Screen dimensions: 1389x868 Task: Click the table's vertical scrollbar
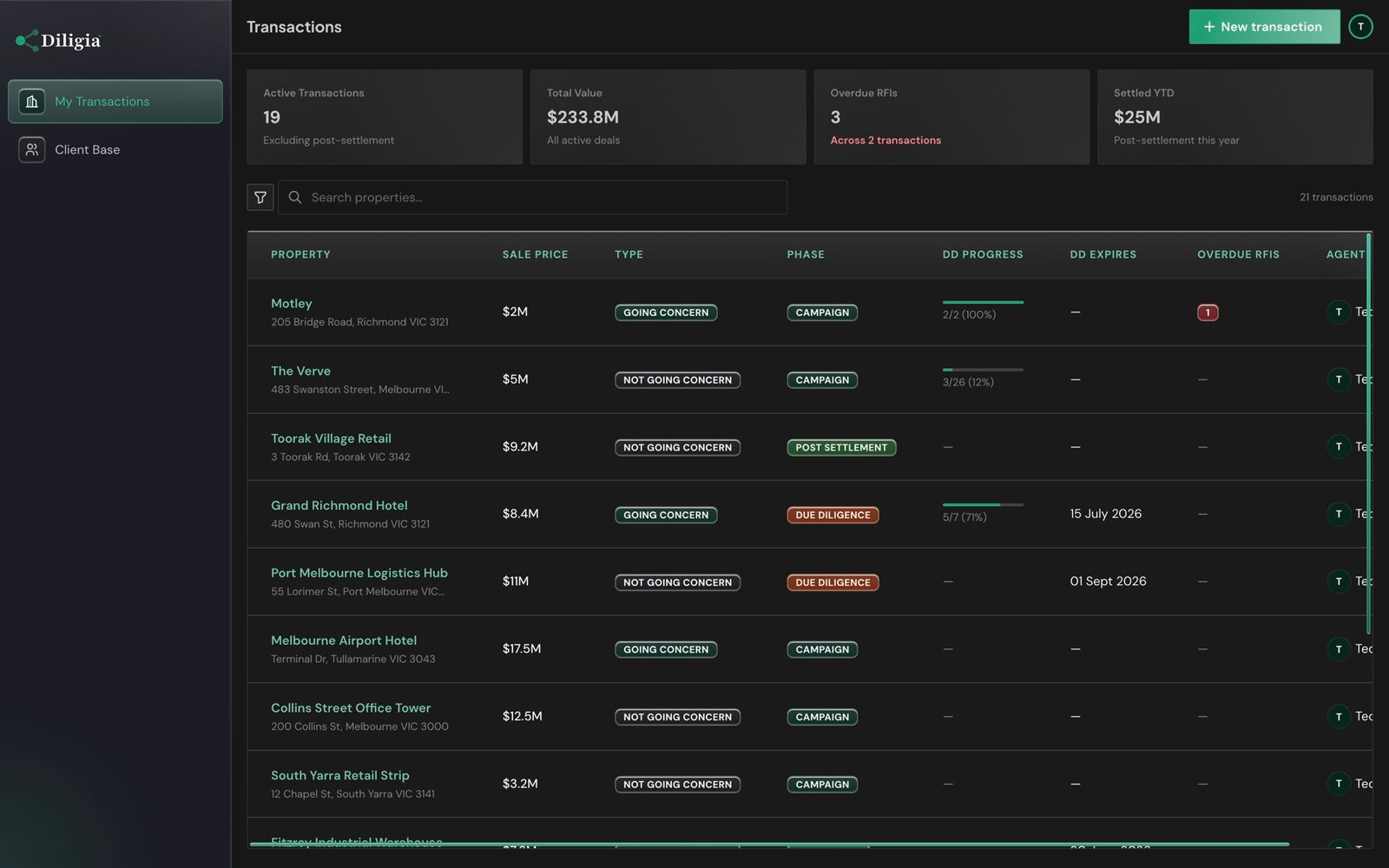(1369, 432)
